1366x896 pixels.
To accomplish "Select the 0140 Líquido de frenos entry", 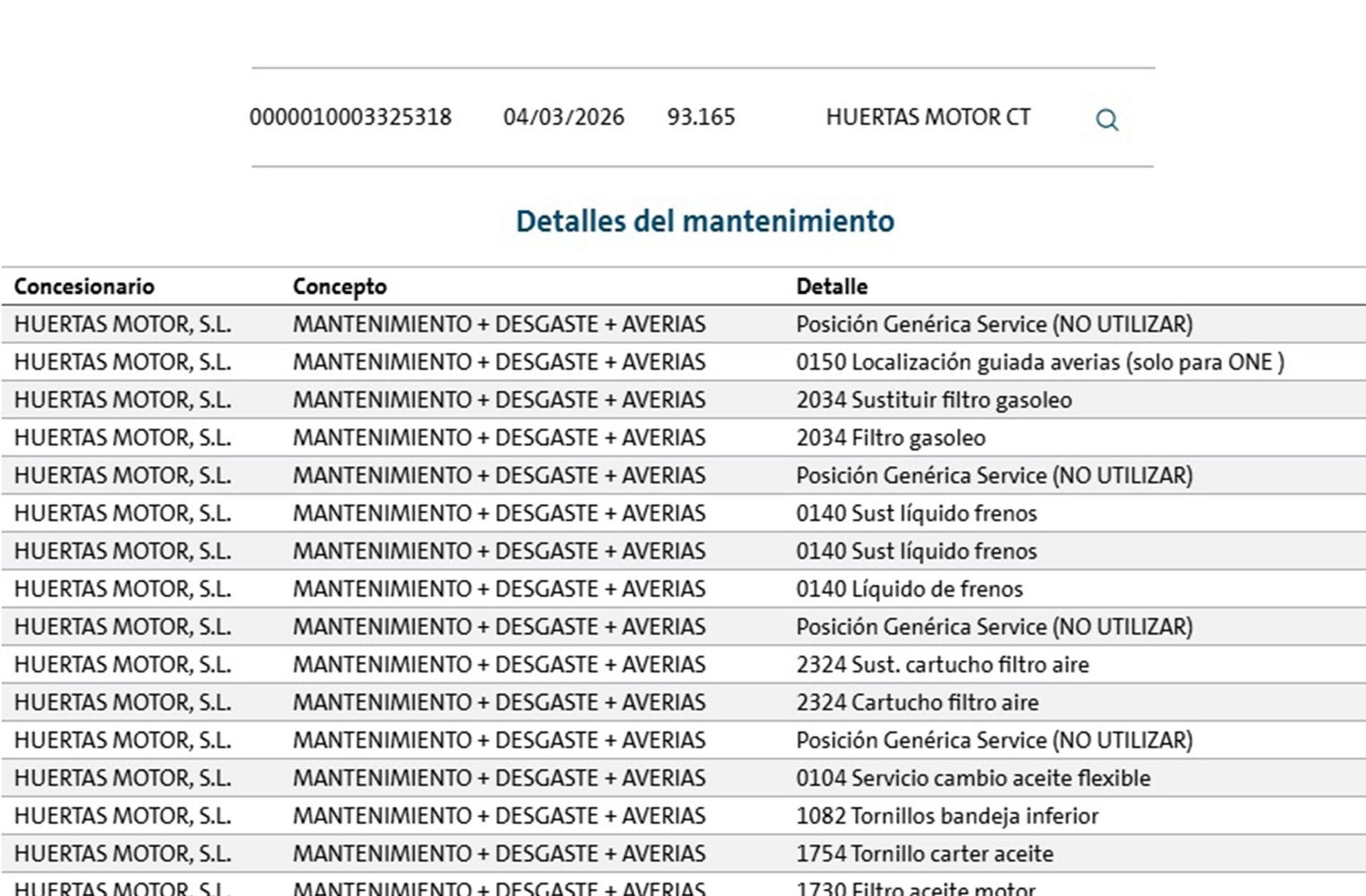I will pyautogui.click(x=909, y=589).
